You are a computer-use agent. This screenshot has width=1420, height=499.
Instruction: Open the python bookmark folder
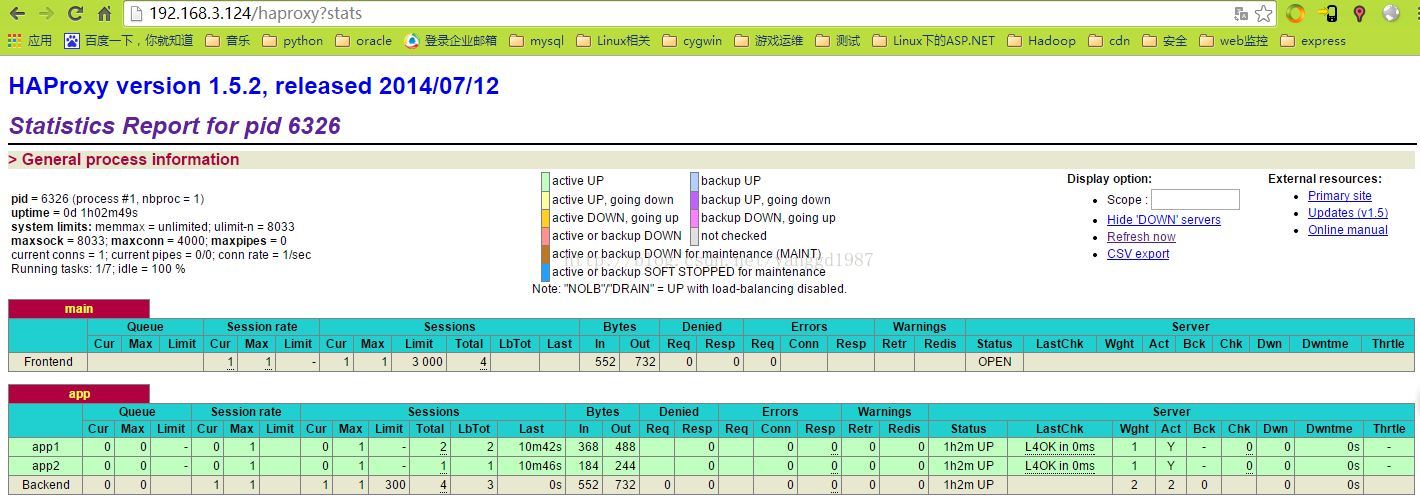click(x=293, y=41)
